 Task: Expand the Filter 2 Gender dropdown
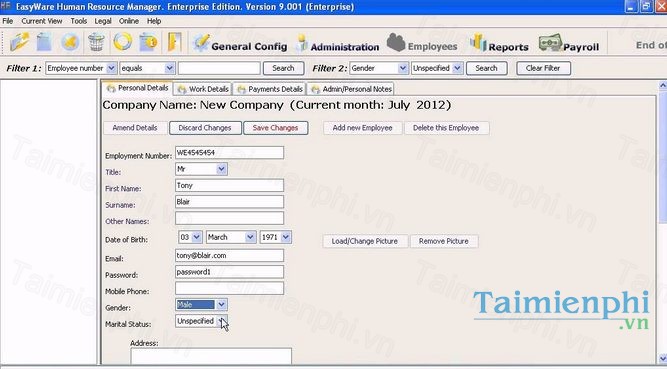[x=403, y=68]
